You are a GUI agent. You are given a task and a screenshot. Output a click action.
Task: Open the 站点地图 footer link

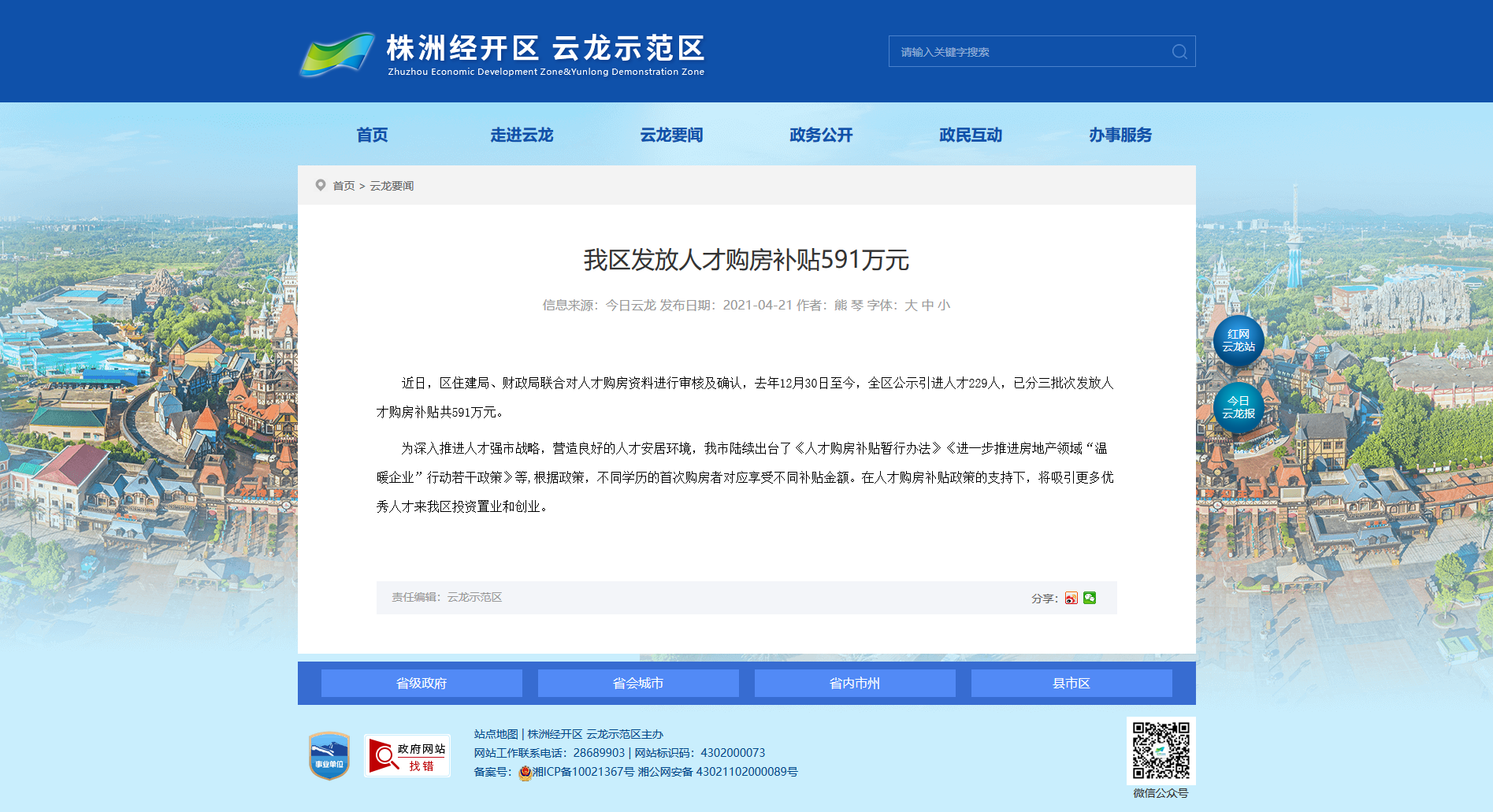pyautogui.click(x=496, y=734)
